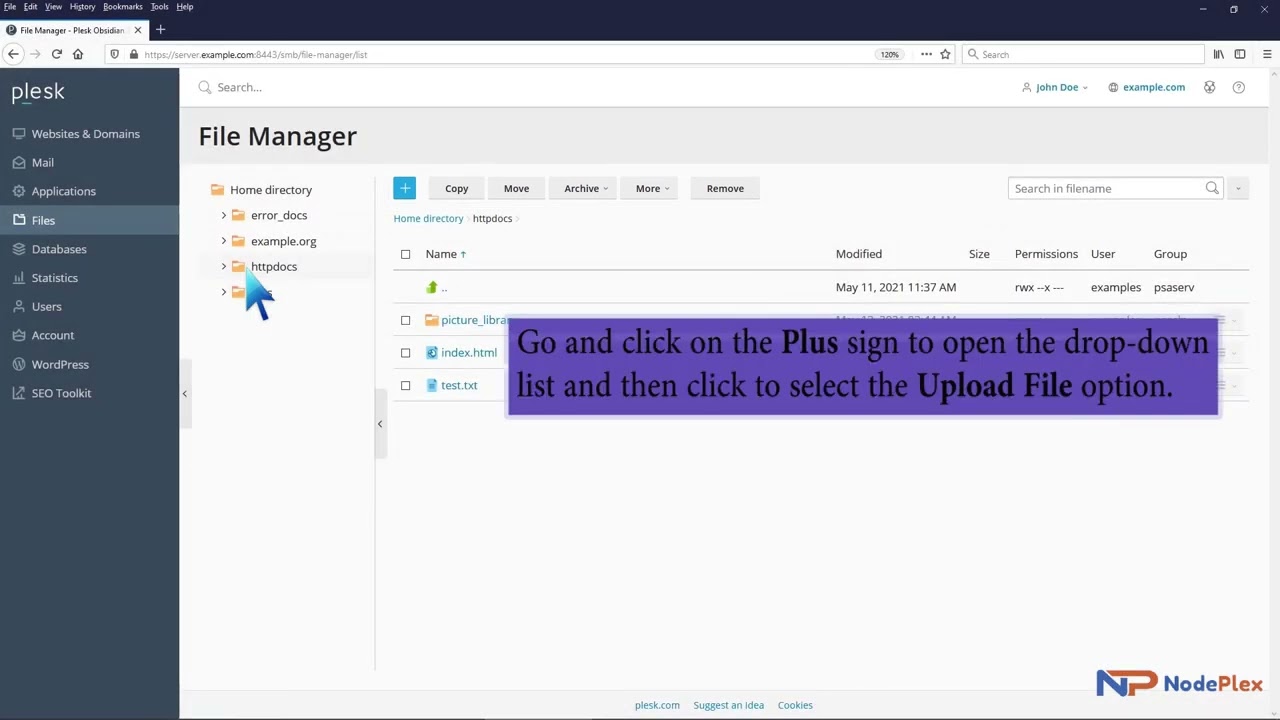Click Home directory breadcrumb link
Screen dimensions: 1280x720
[428, 218]
